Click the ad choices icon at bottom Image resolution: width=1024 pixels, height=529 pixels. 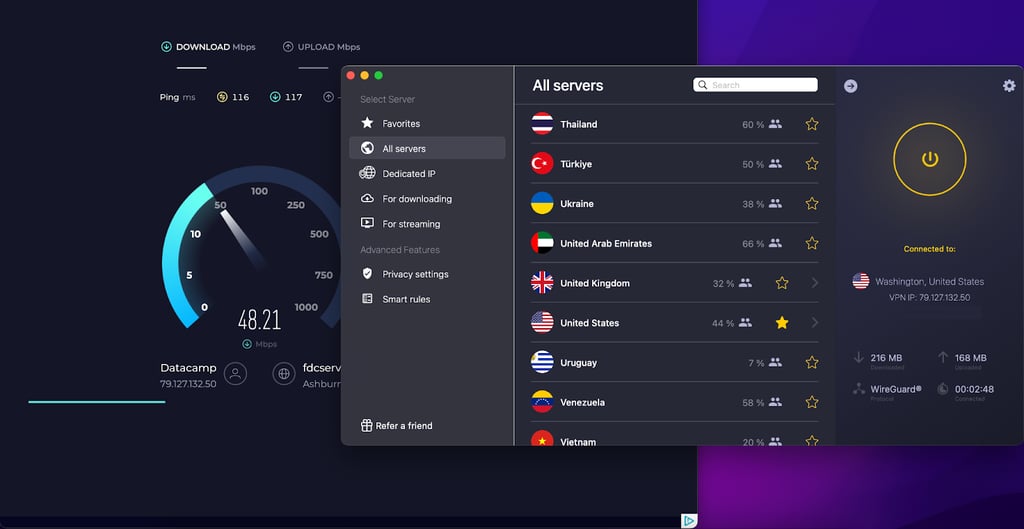[x=689, y=521]
